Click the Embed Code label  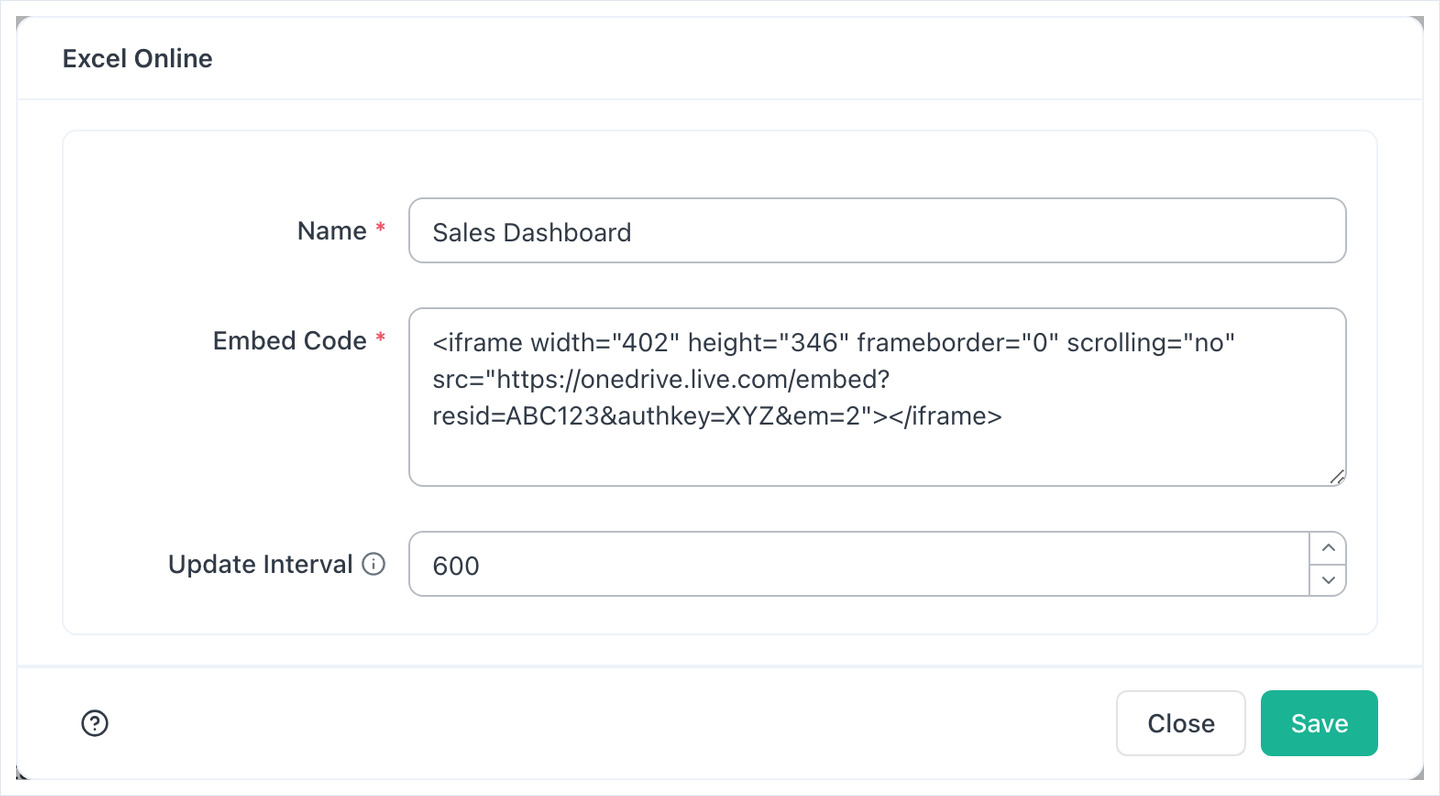tap(290, 341)
